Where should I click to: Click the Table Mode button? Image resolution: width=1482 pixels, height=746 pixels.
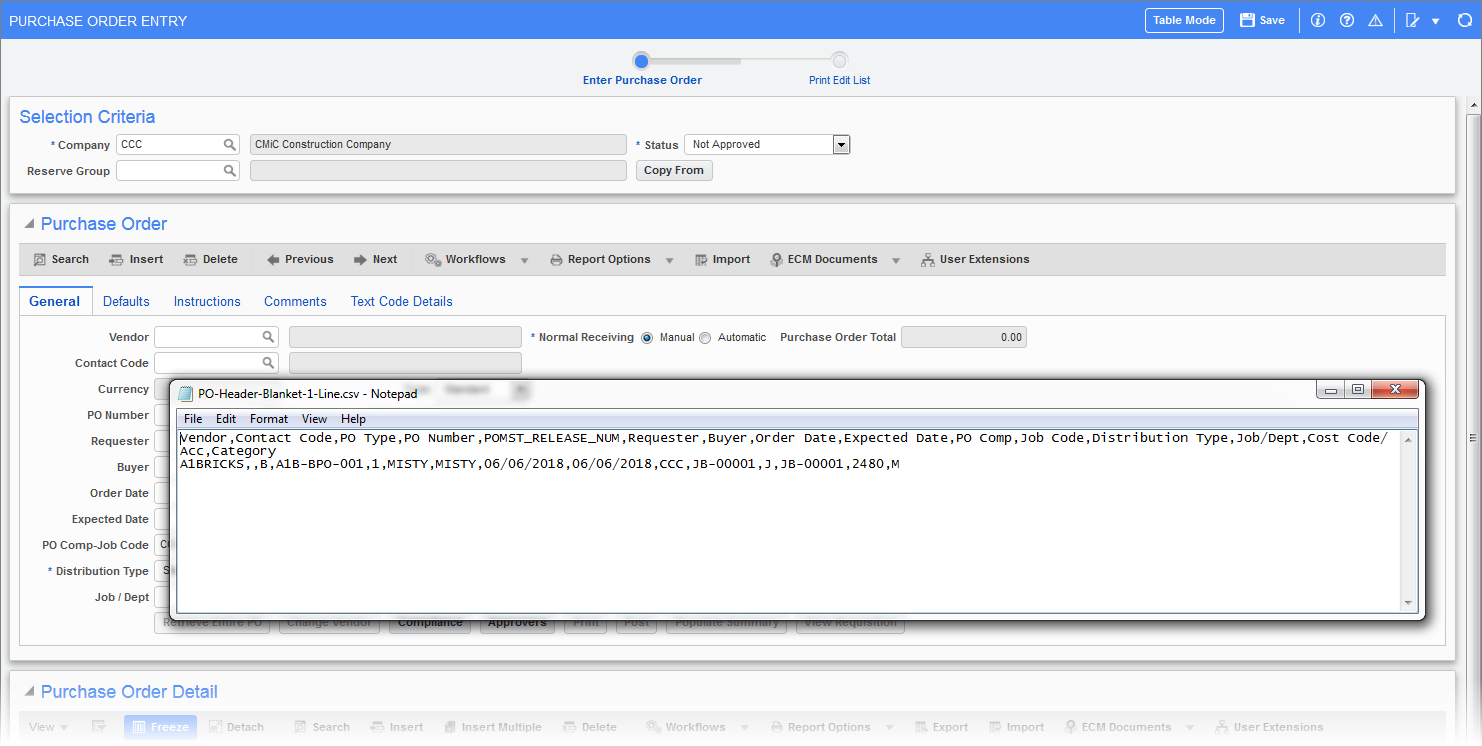coord(1184,20)
